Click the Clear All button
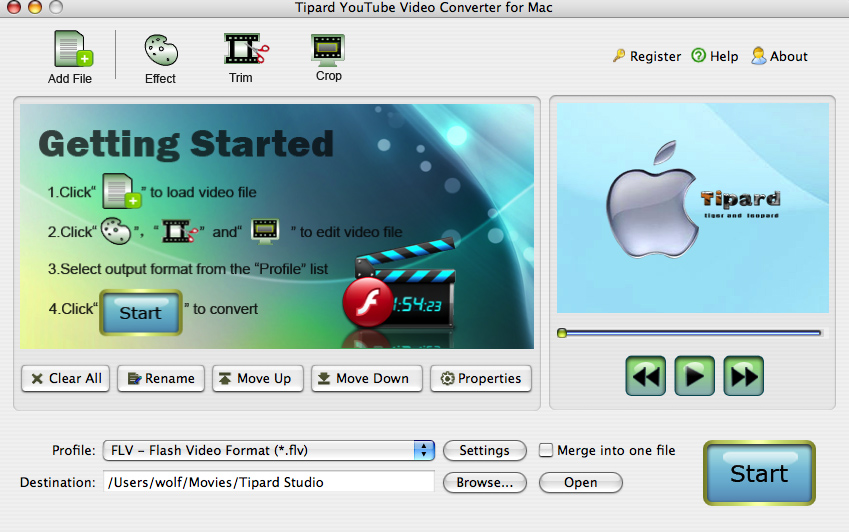Image resolution: width=849 pixels, height=532 pixels. 66,379
